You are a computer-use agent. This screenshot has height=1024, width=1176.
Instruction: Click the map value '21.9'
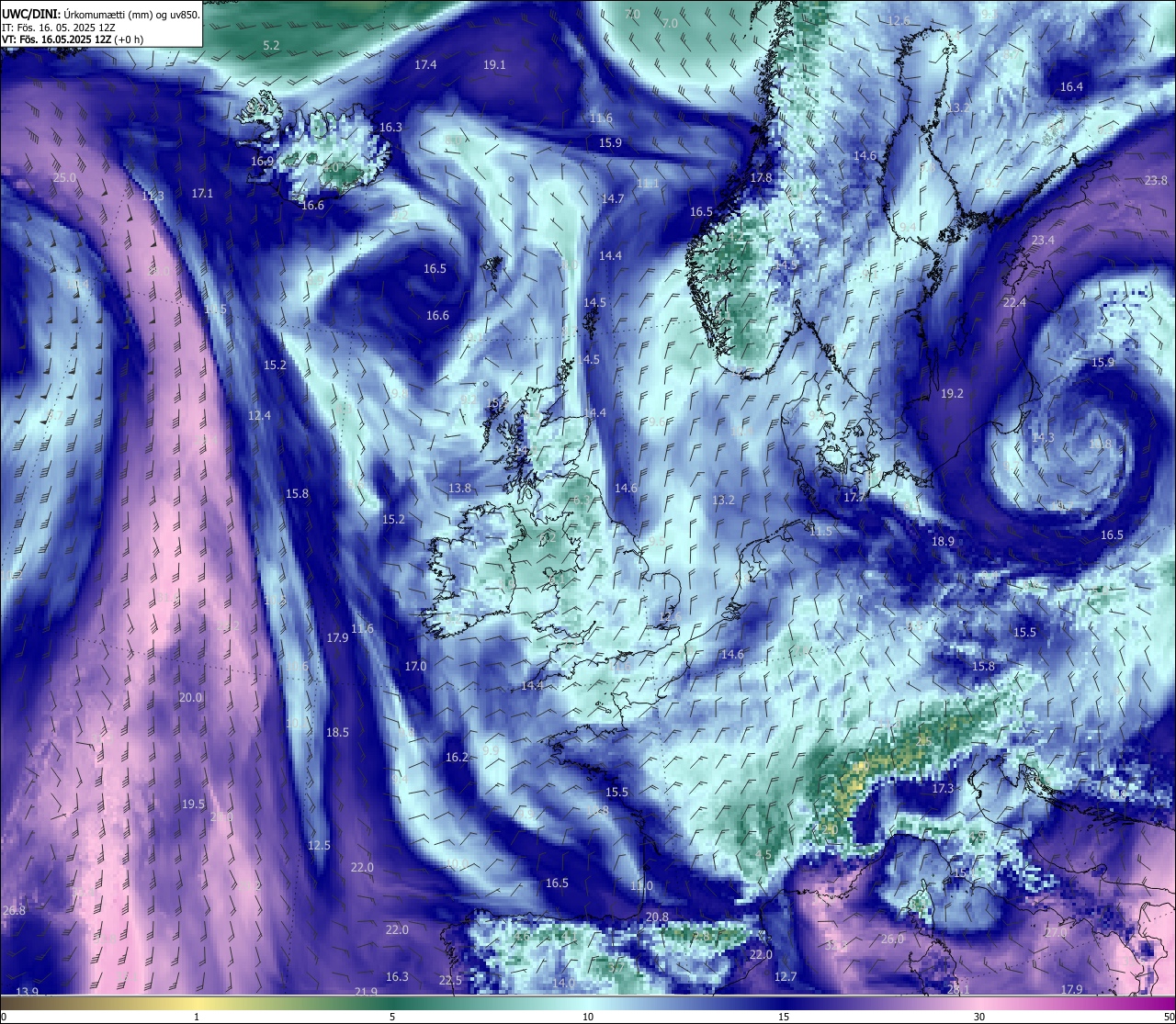pos(366,992)
